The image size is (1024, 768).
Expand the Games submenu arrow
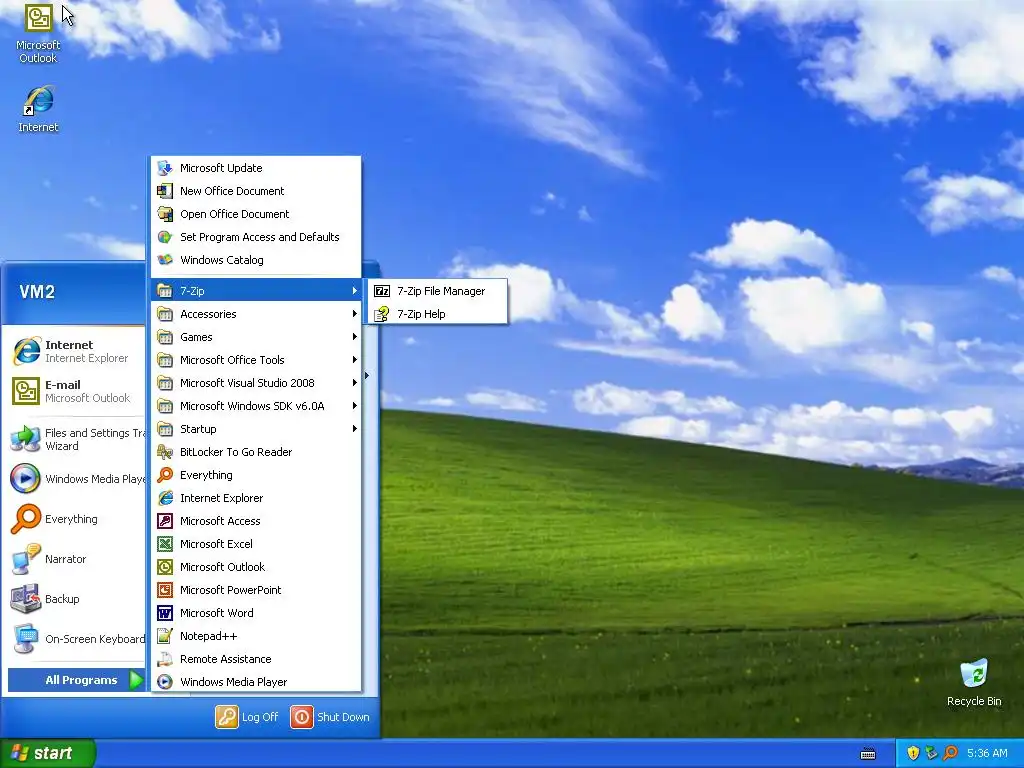coord(355,337)
